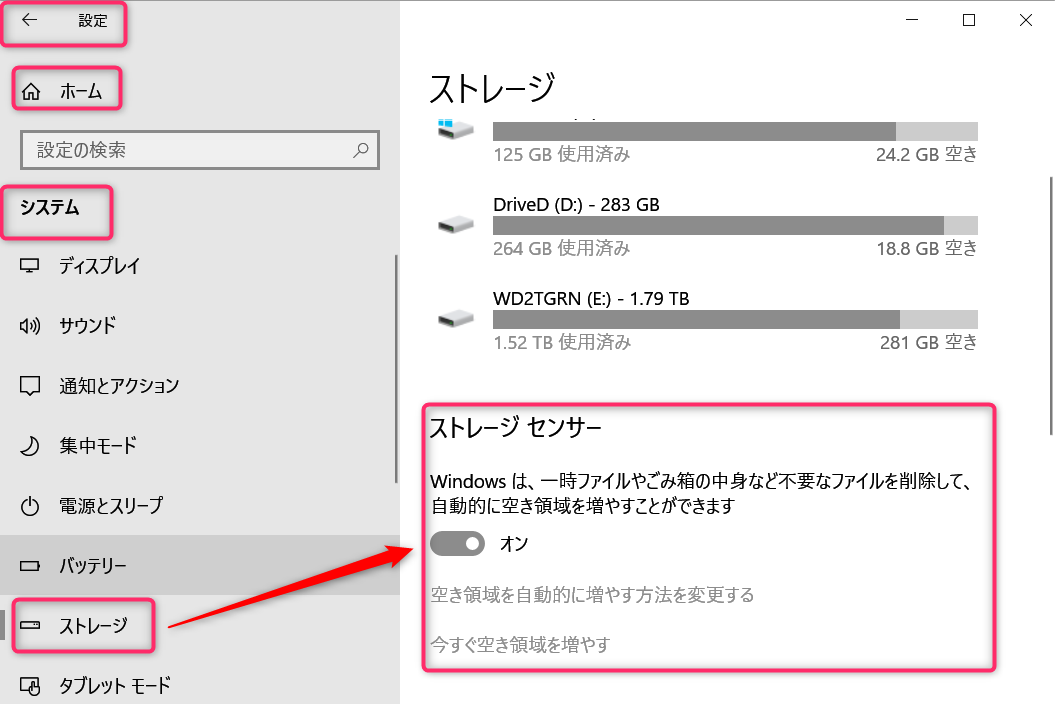Click the WD2TGRN 1.52 TB usage bar
Image resolution: width=1055 pixels, height=704 pixels.
pyautogui.click(x=735, y=319)
